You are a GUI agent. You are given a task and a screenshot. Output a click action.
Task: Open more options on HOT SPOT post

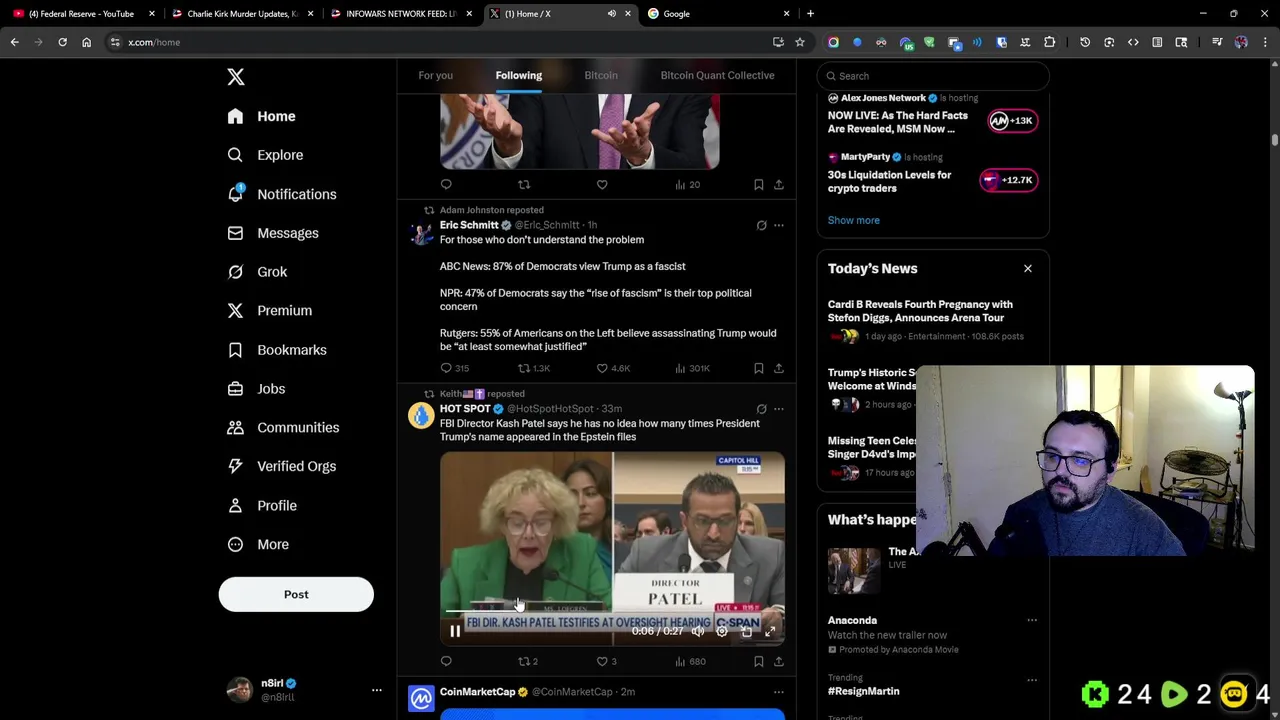tap(779, 409)
